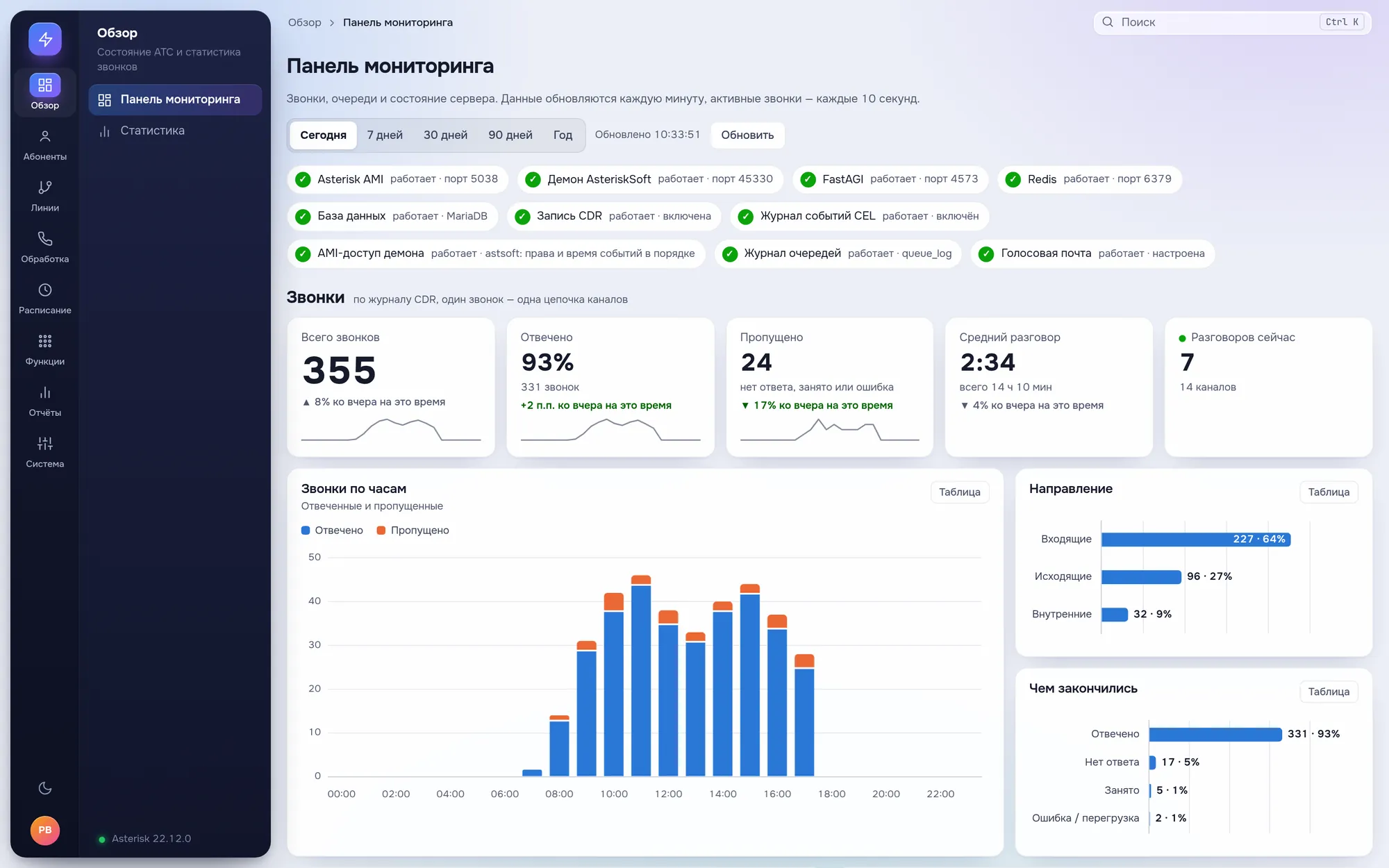Open the Пропущено 24 card

click(x=830, y=387)
